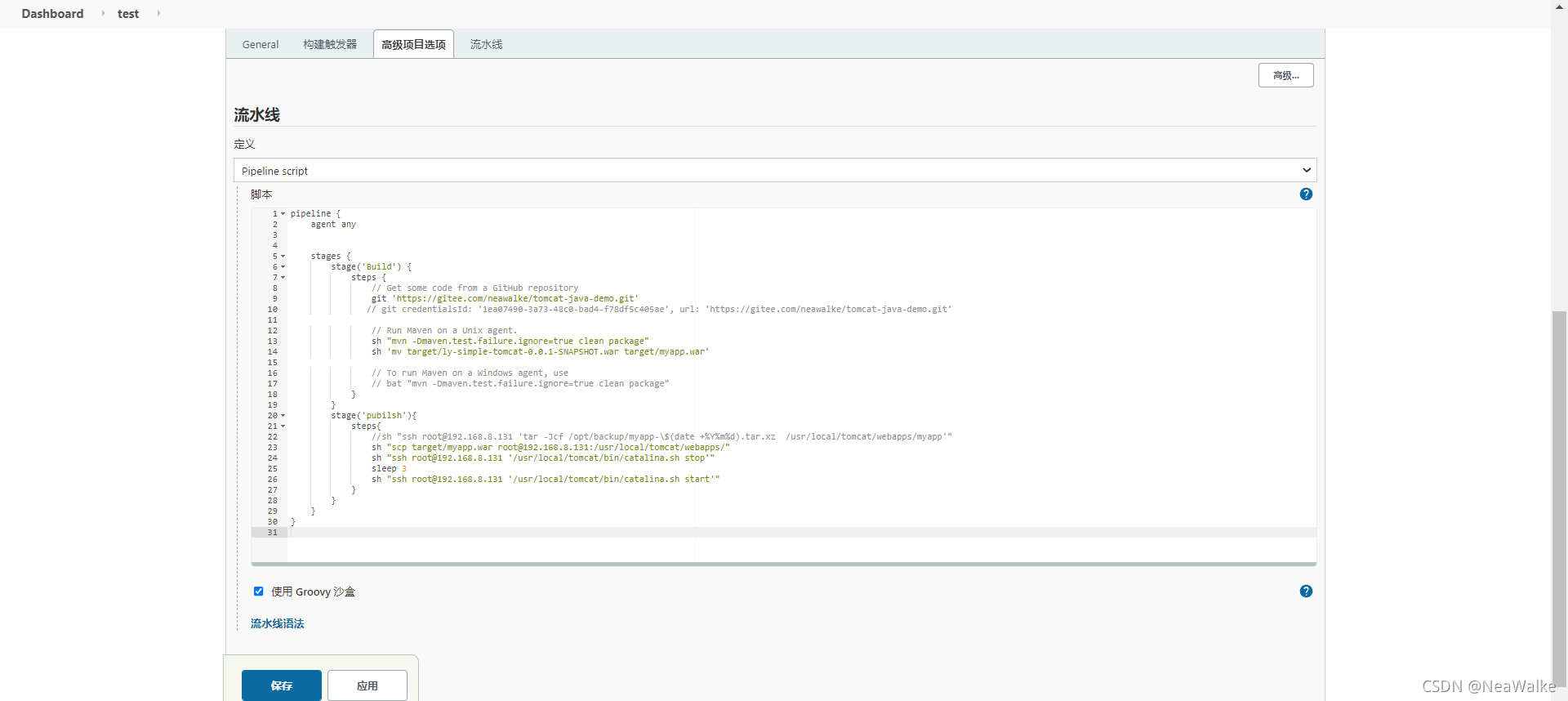
Task: Save the configuration with 保存
Action: (282, 685)
